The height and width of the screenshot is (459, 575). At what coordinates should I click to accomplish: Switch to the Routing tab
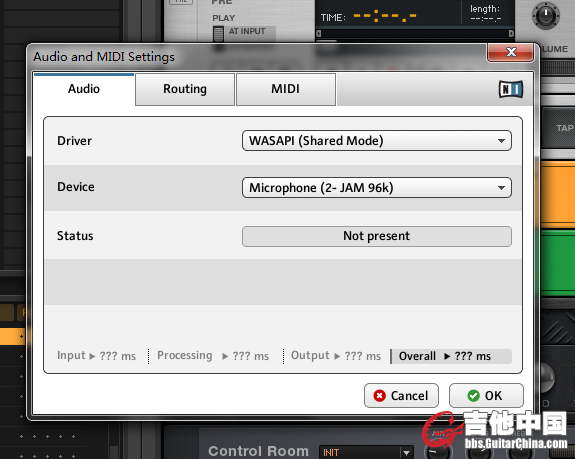[x=185, y=89]
